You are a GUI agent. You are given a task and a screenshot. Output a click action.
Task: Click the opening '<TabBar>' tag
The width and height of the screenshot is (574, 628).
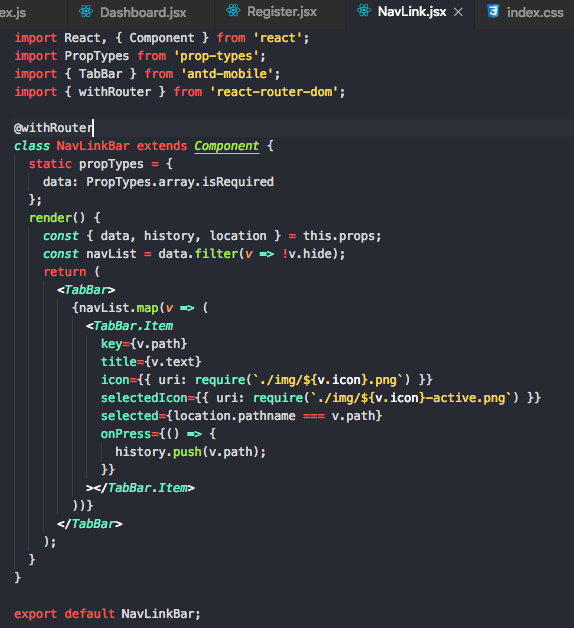pyautogui.click(x=86, y=290)
